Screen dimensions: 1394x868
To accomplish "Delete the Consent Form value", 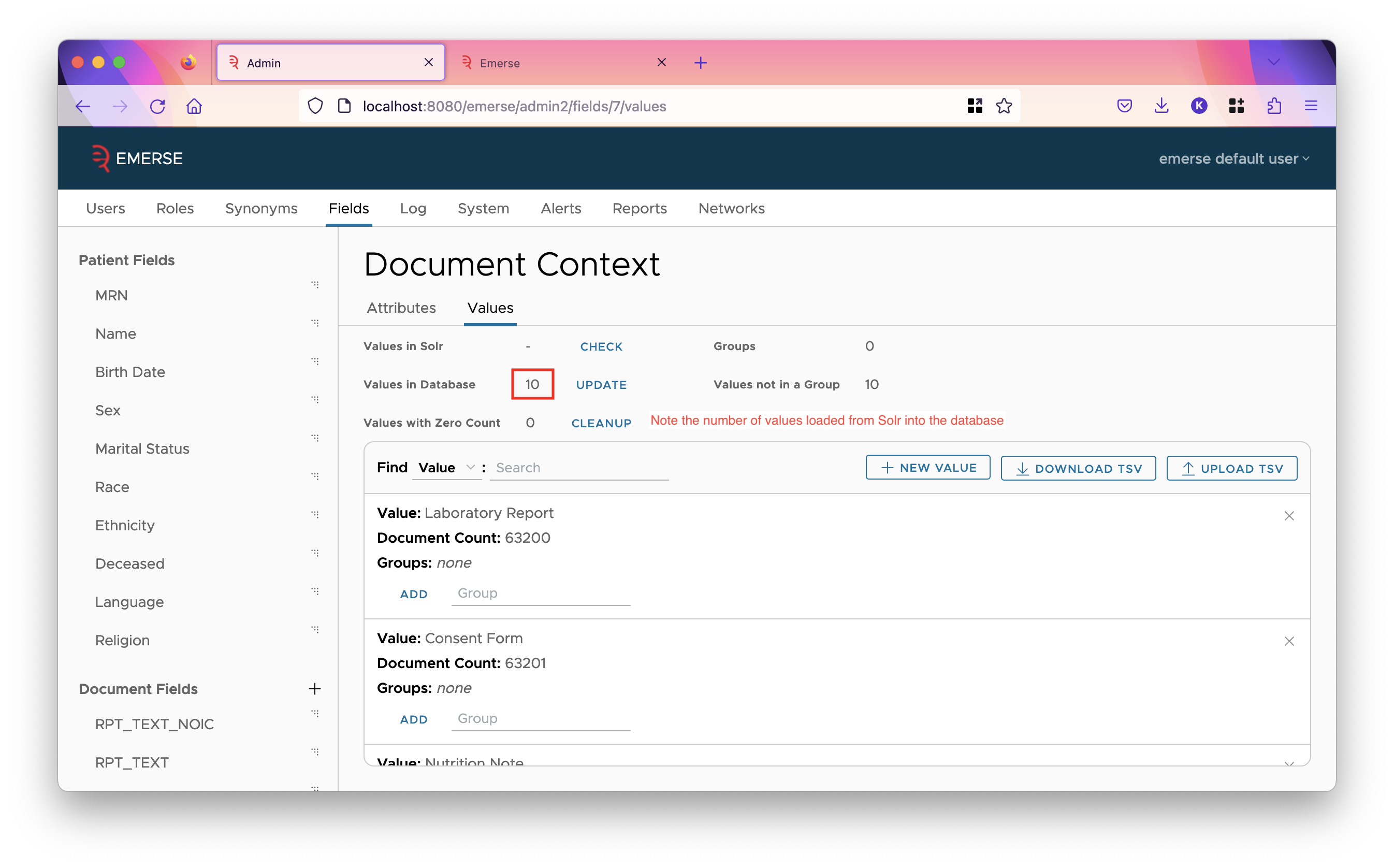I will pyautogui.click(x=1289, y=641).
